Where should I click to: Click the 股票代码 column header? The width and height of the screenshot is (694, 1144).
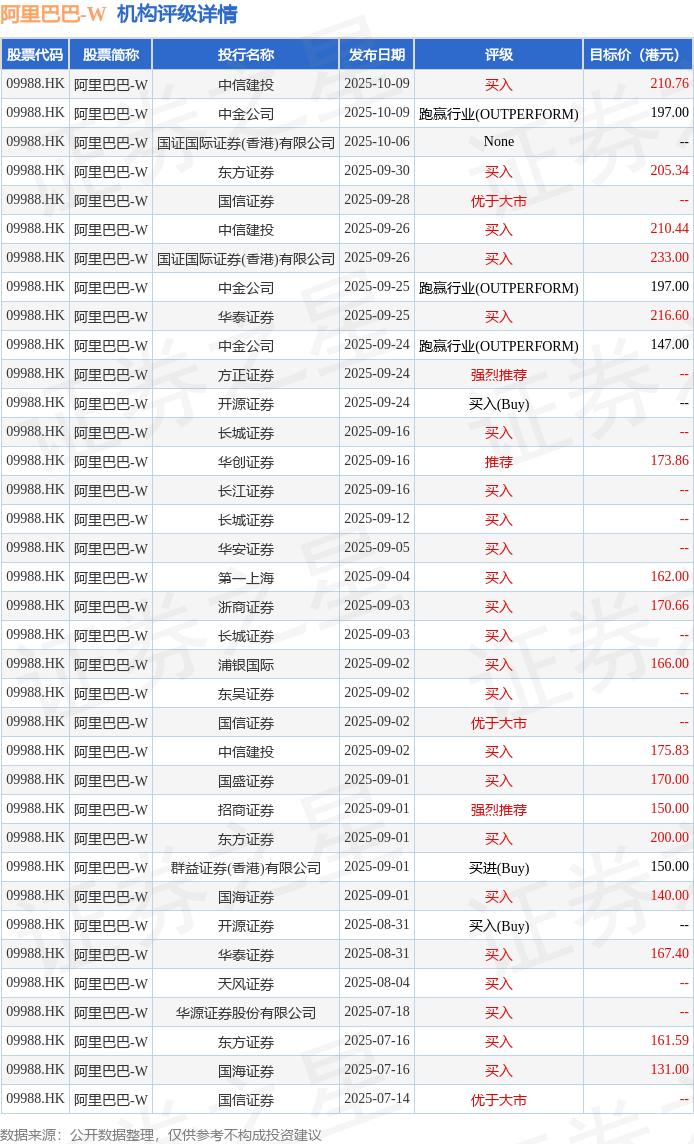click(x=35, y=55)
